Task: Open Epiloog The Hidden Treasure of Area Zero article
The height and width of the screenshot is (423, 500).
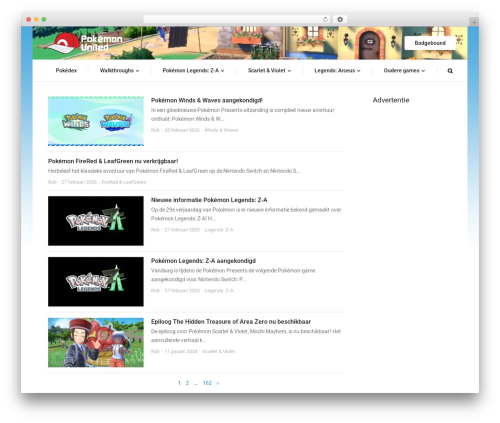Action: pos(231,322)
